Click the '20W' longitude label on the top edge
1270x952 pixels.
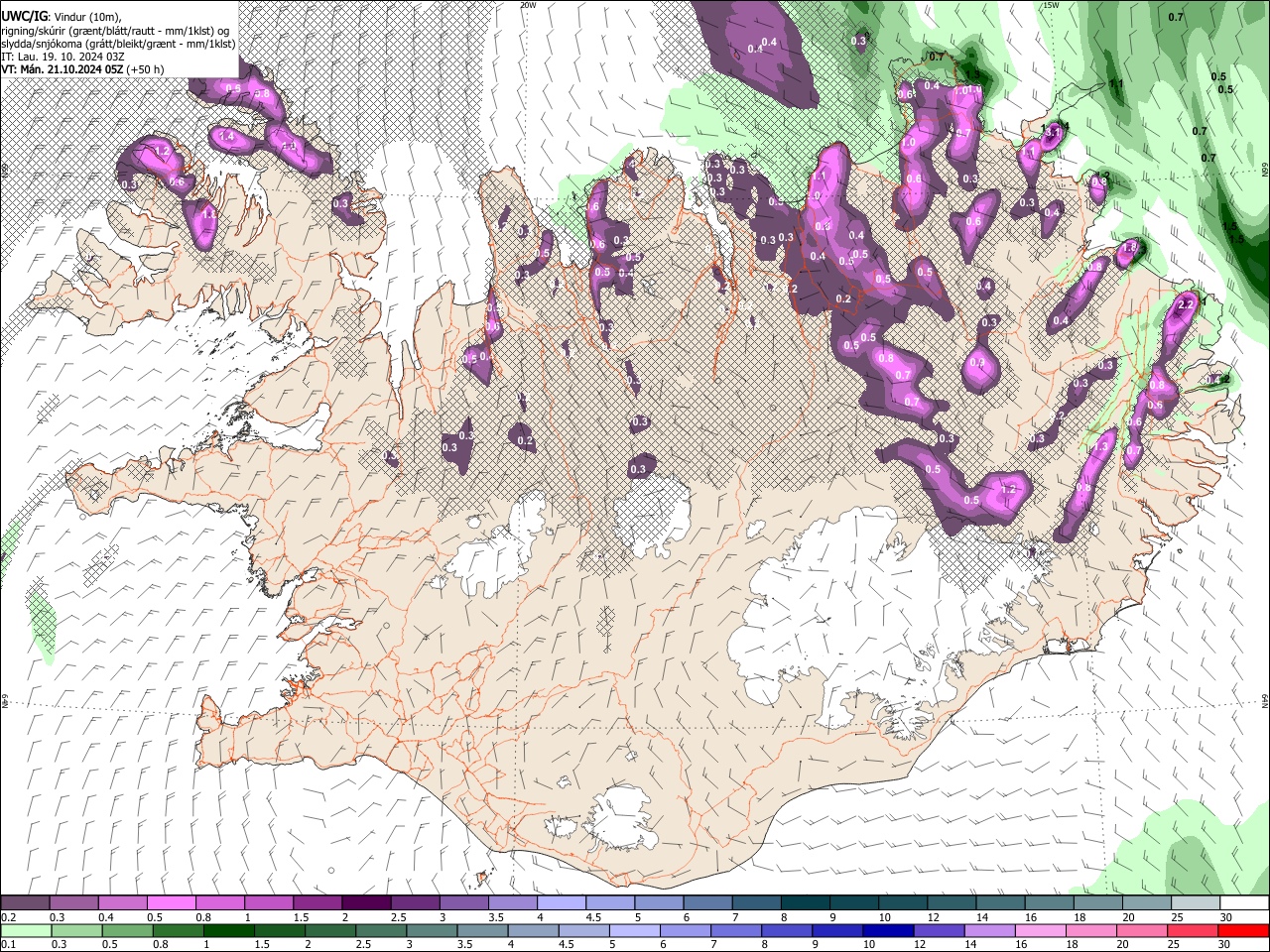coord(528,5)
